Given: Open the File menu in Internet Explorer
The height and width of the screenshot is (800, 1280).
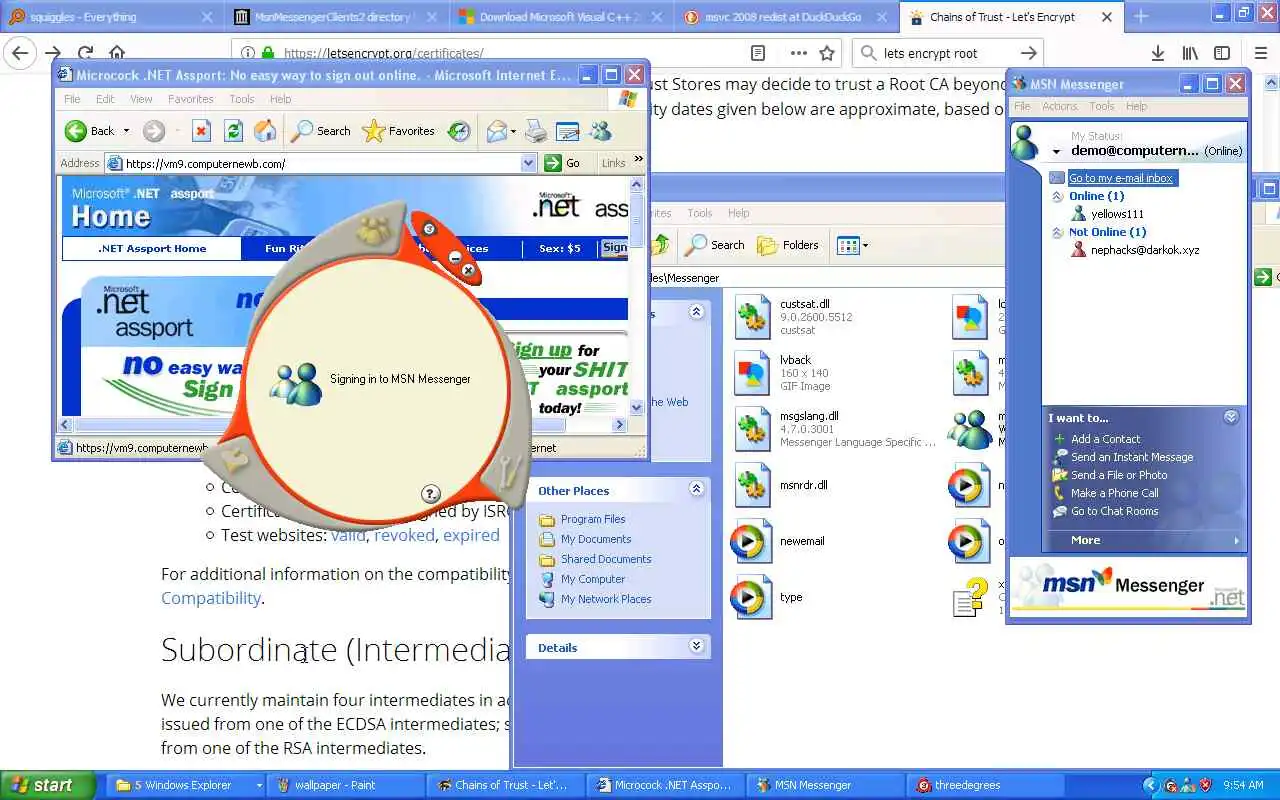Looking at the screenshot, I should pos(72,99).
